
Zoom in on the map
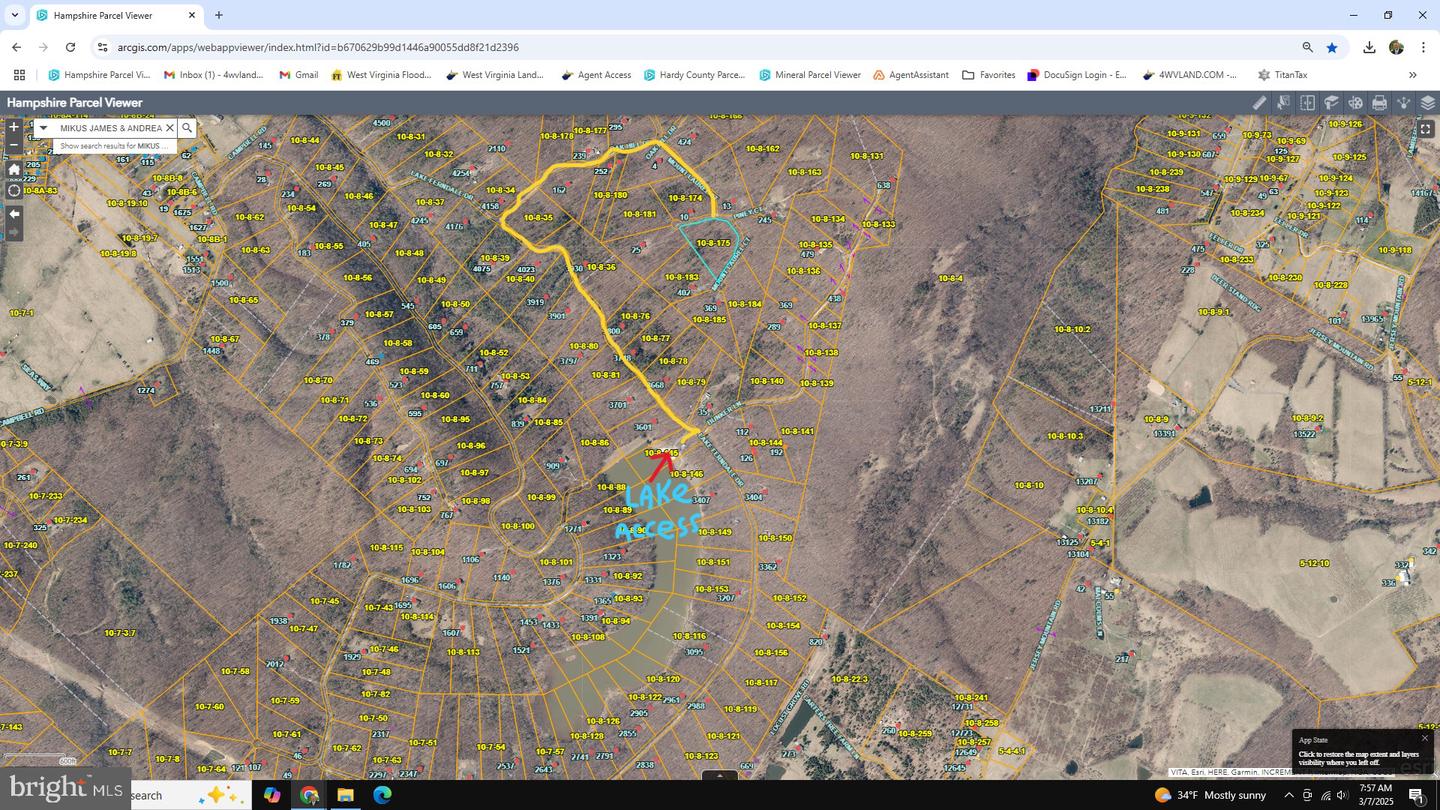tap(14, 127)
